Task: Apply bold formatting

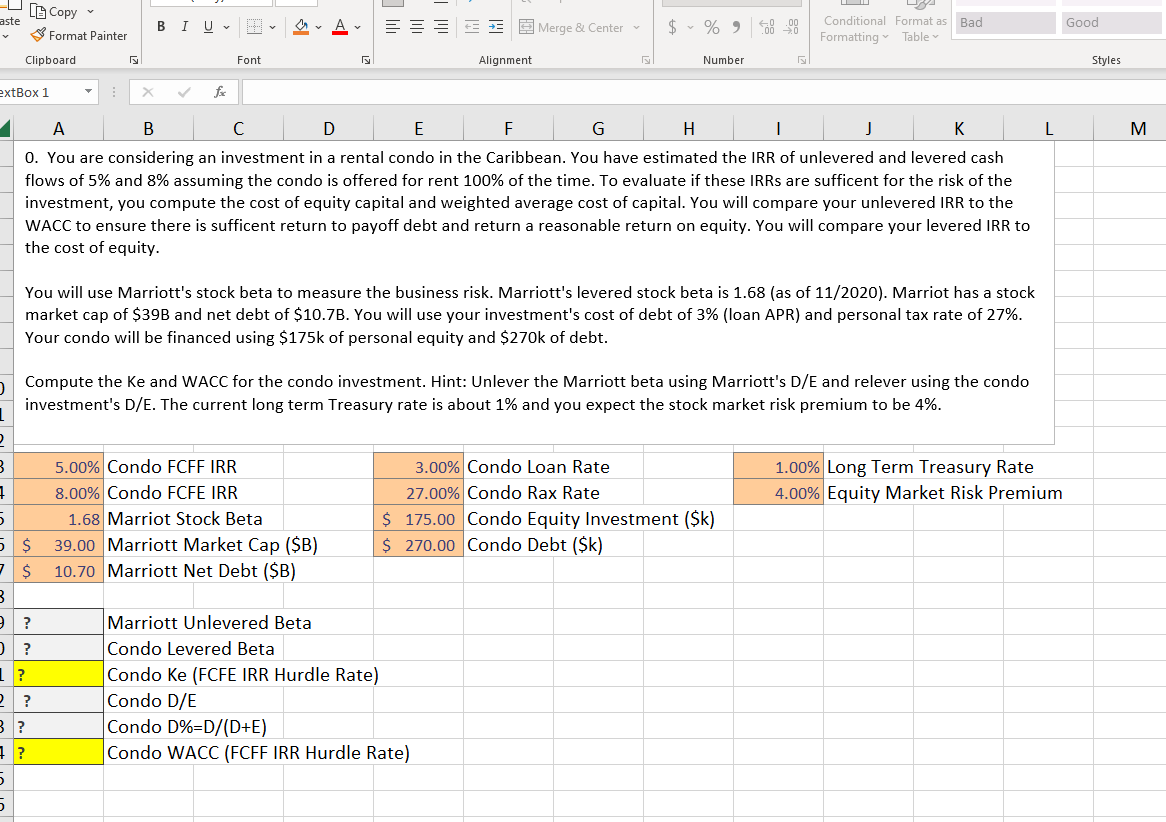Action: point(160,26)
